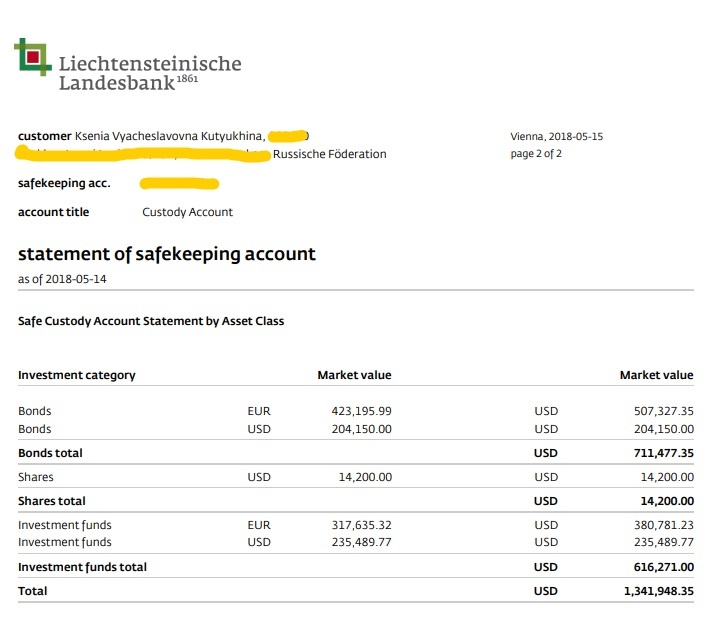
Task: Click the grand Total 1,341,948.35
Action: (x=659, y=591)
